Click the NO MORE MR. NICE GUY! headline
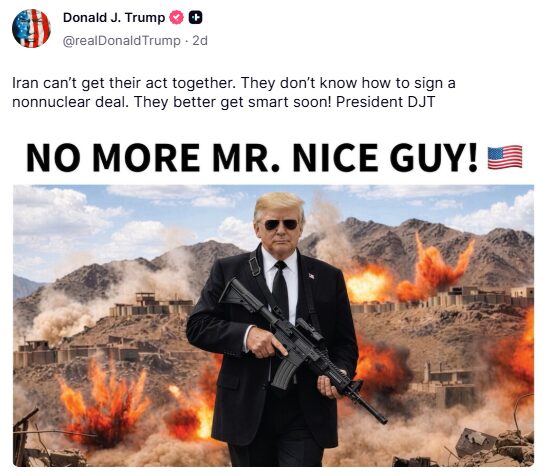Viewport: 548px width, 476px height. [252, 158]
